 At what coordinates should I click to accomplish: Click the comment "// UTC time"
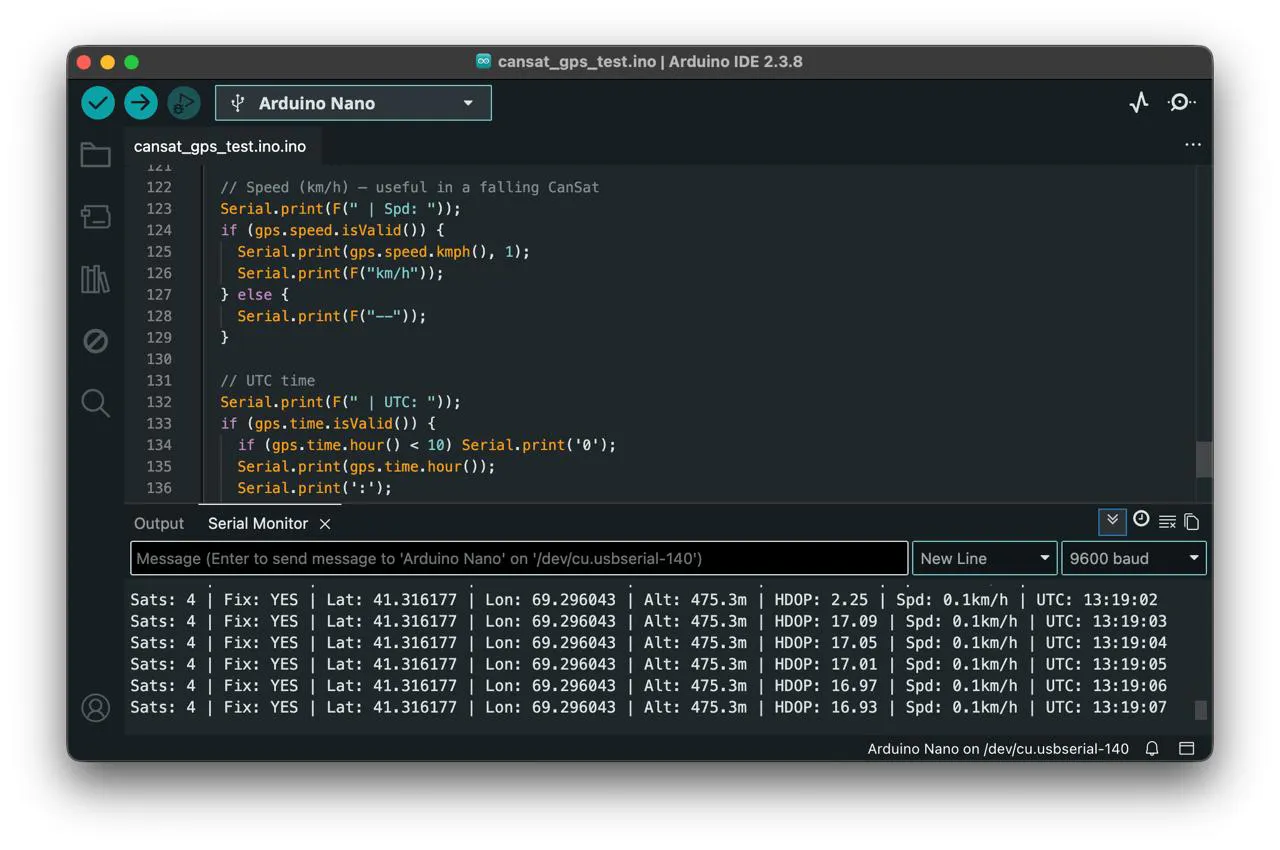(268, 380)
